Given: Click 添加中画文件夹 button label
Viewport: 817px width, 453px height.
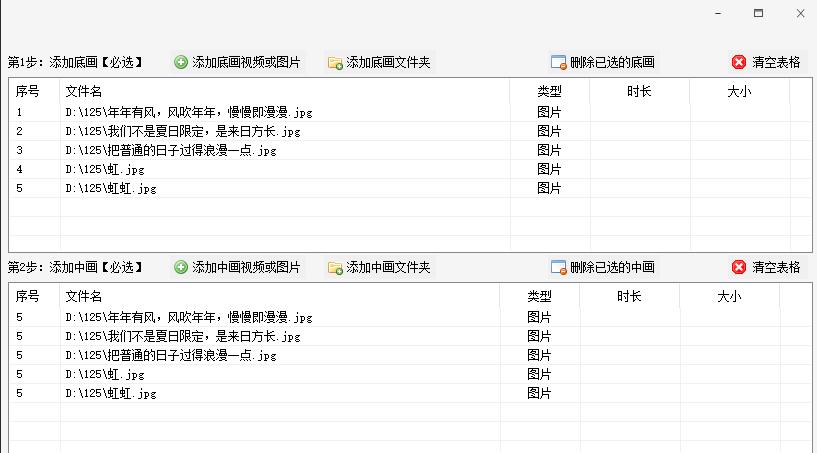Looking at the screenshot, I should tap(388, 267).
